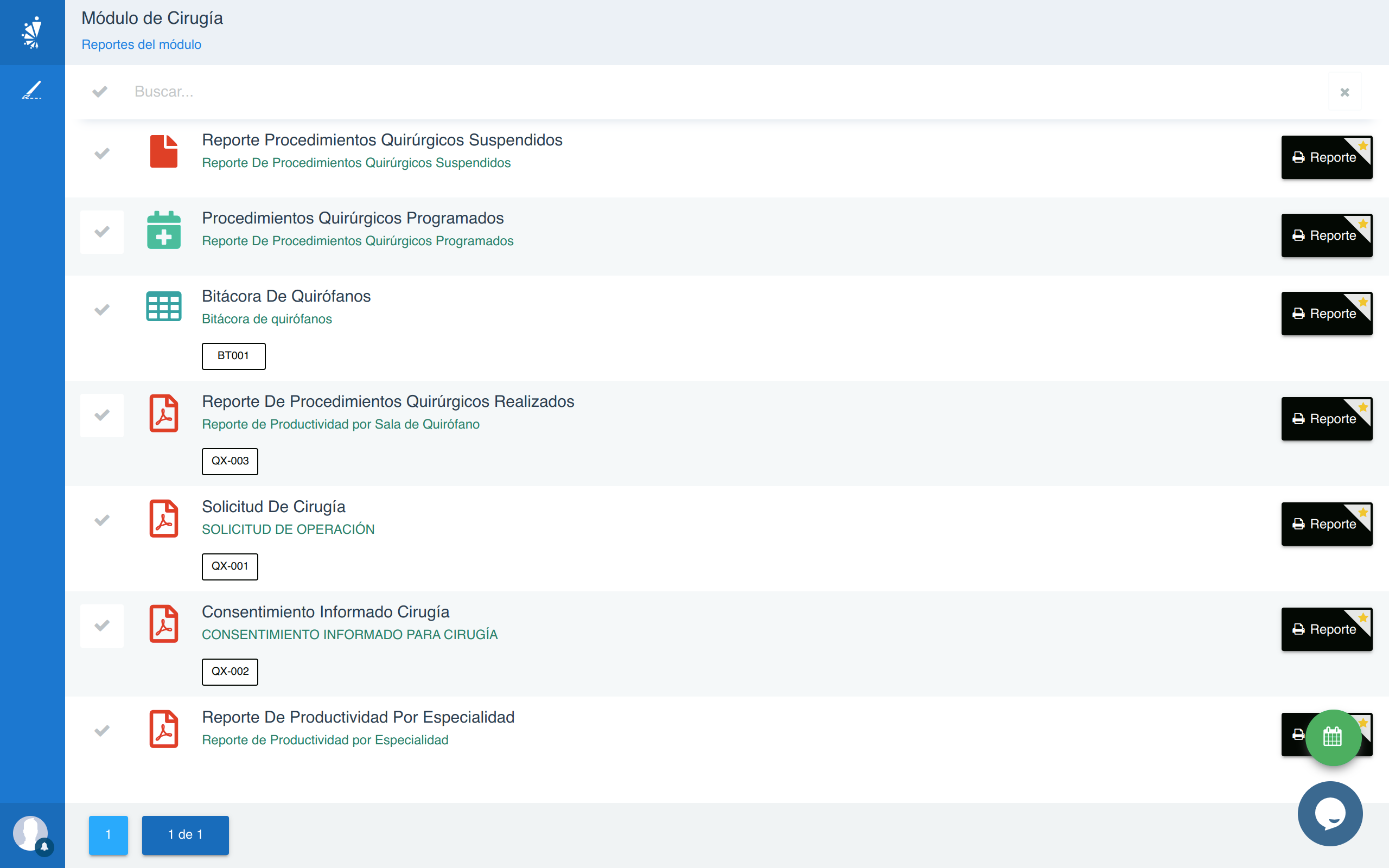Generate Reporte for Solicitud De Cirugía

point(1327,524)
